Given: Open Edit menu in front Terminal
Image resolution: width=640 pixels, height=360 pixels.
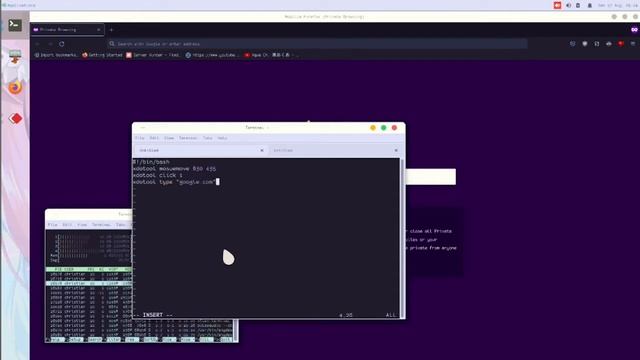Looking at the screenshot, I should click(154, 138).
